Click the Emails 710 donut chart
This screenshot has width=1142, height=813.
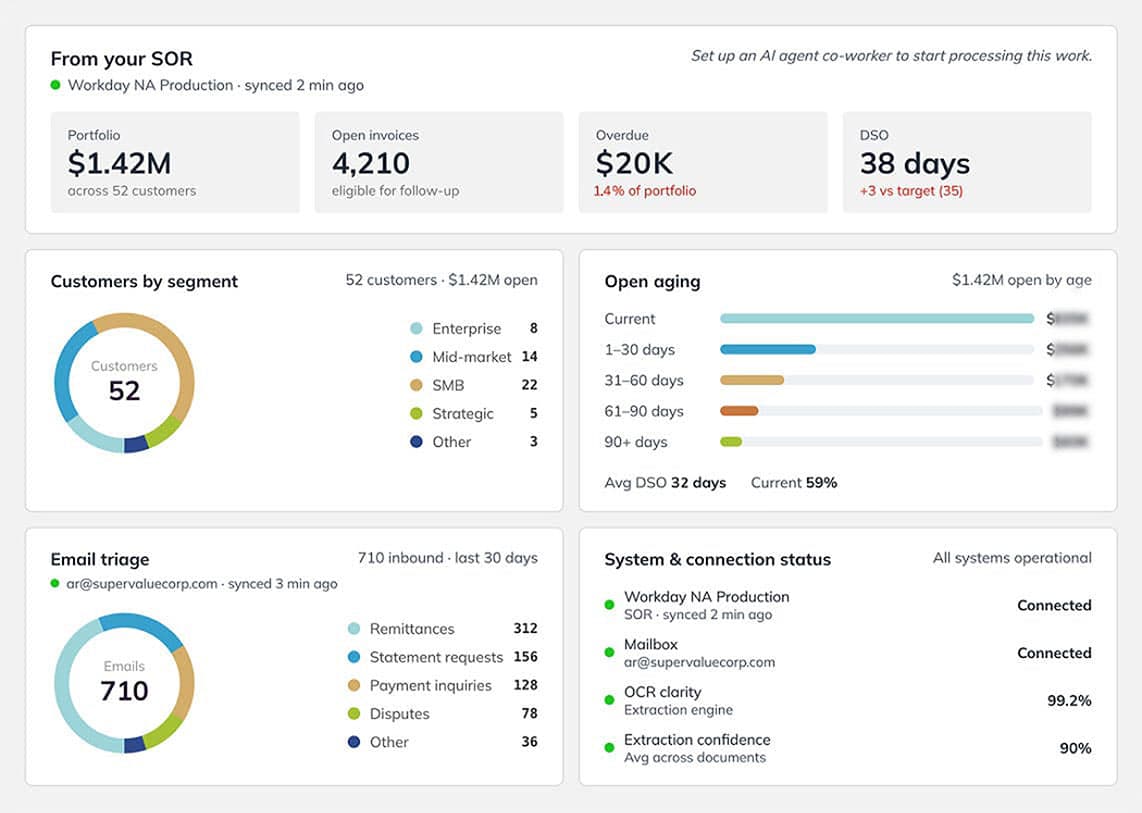click(125, 683)
